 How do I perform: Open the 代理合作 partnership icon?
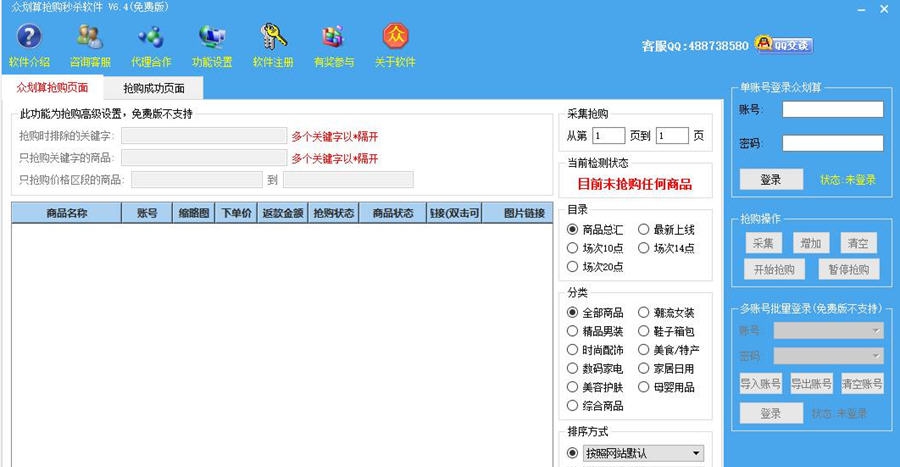point(151,37)
